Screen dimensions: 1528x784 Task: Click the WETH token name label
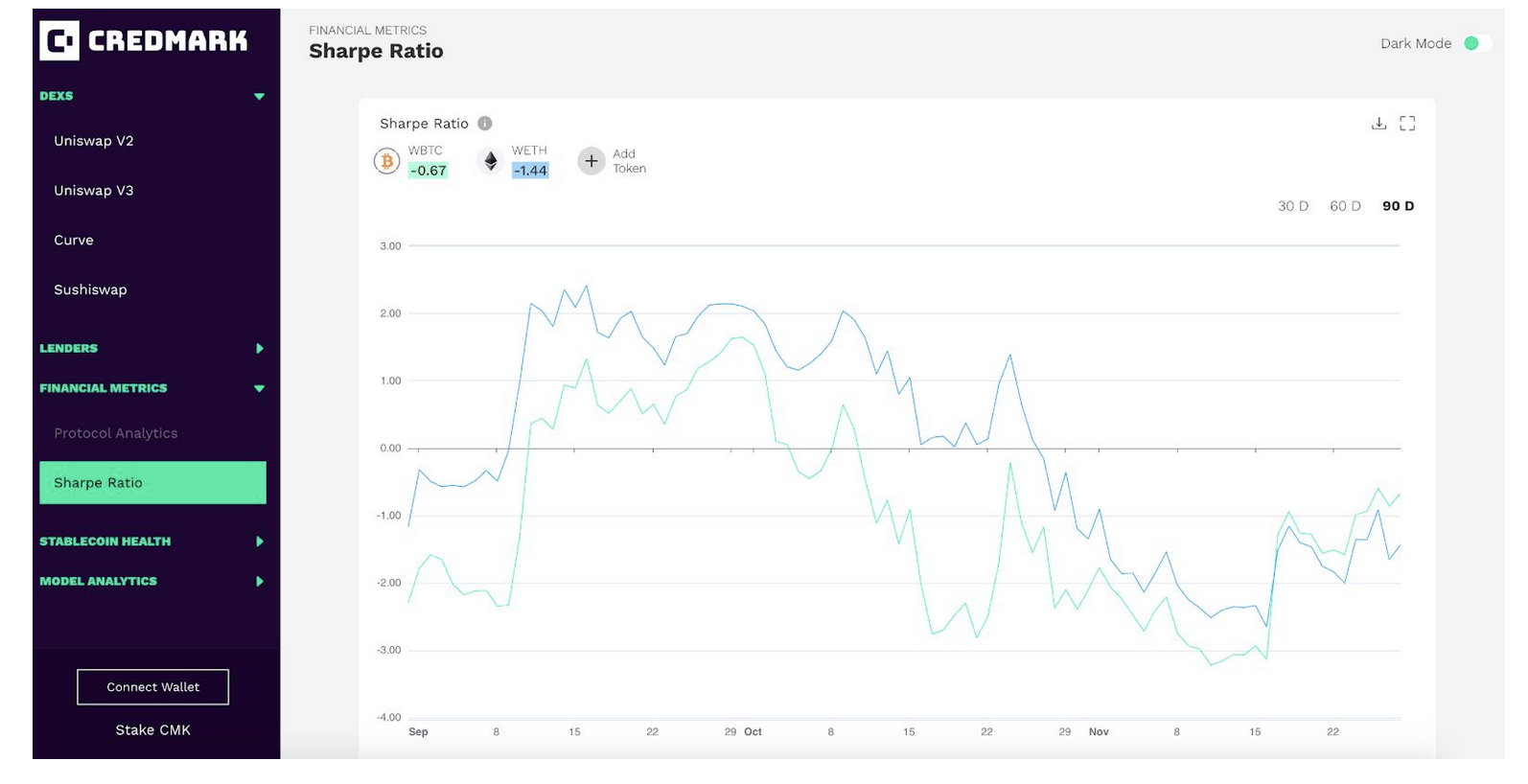coord(529,150)
